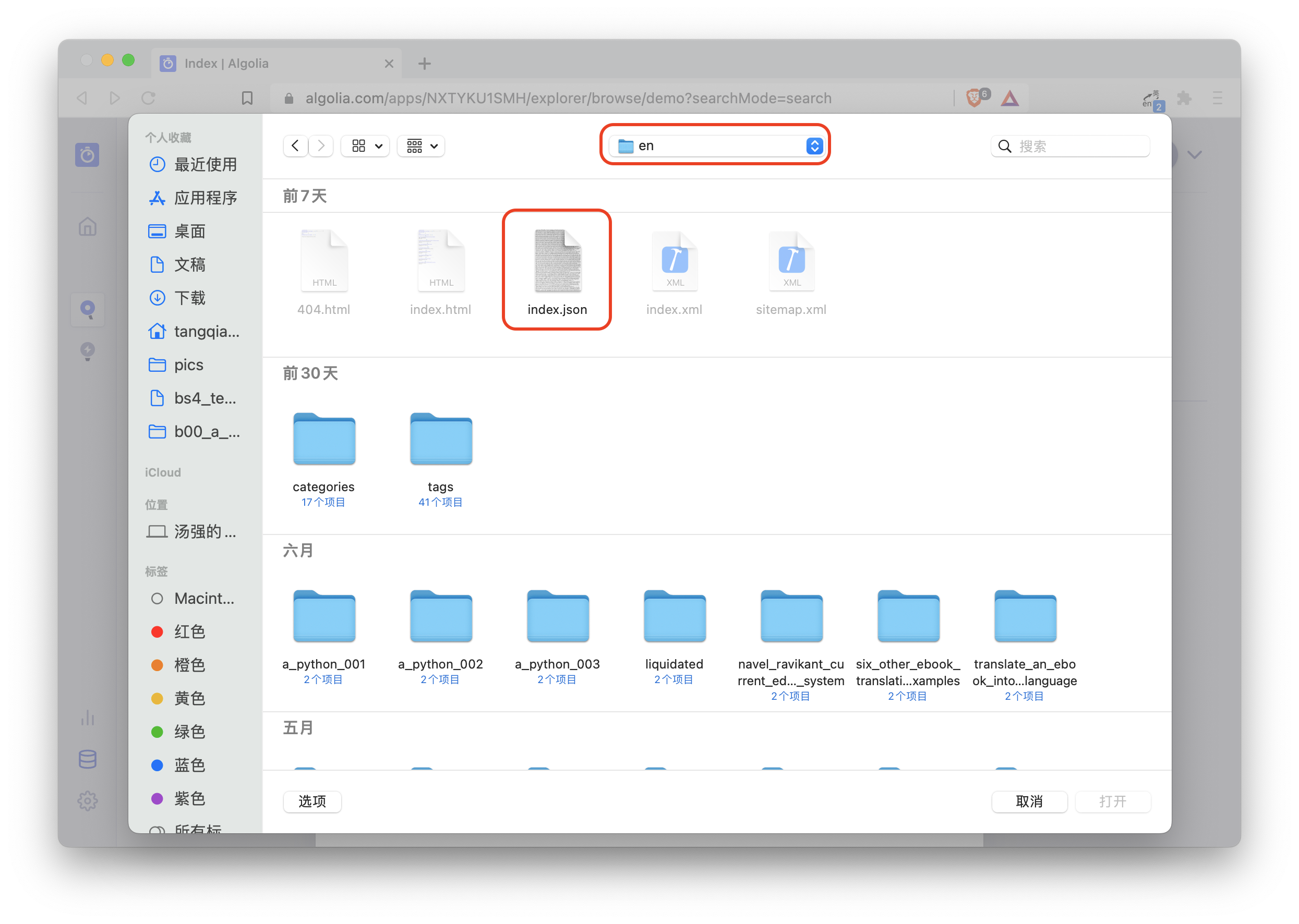Reload the current page
The image size is (1299, 924).
coord(148,98)
